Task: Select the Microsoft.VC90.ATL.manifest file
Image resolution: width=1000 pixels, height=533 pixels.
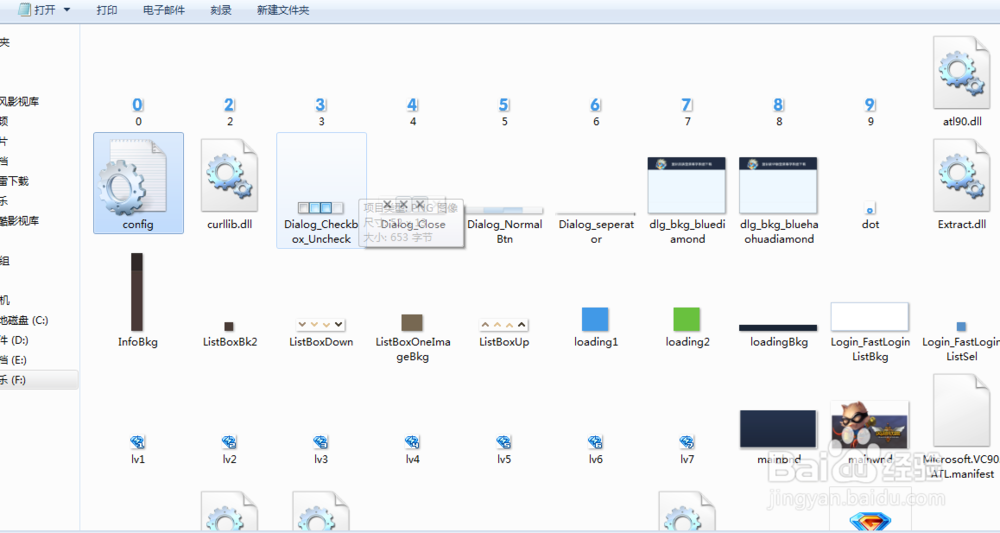Action: point(962,411)
